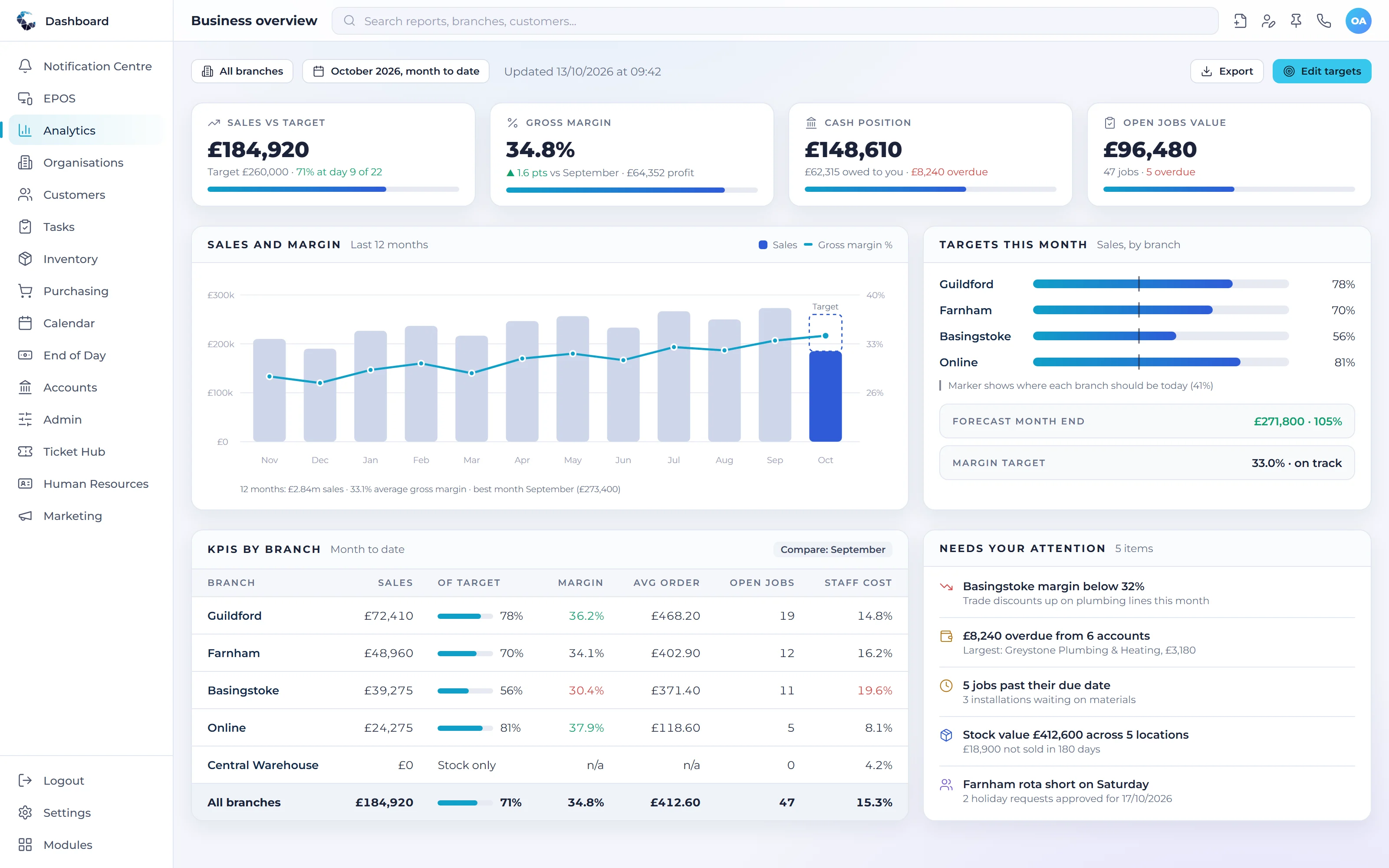Open the Ticket Hub ticket icon
This screenshot has height=868, width=1389.
(25, 452)
